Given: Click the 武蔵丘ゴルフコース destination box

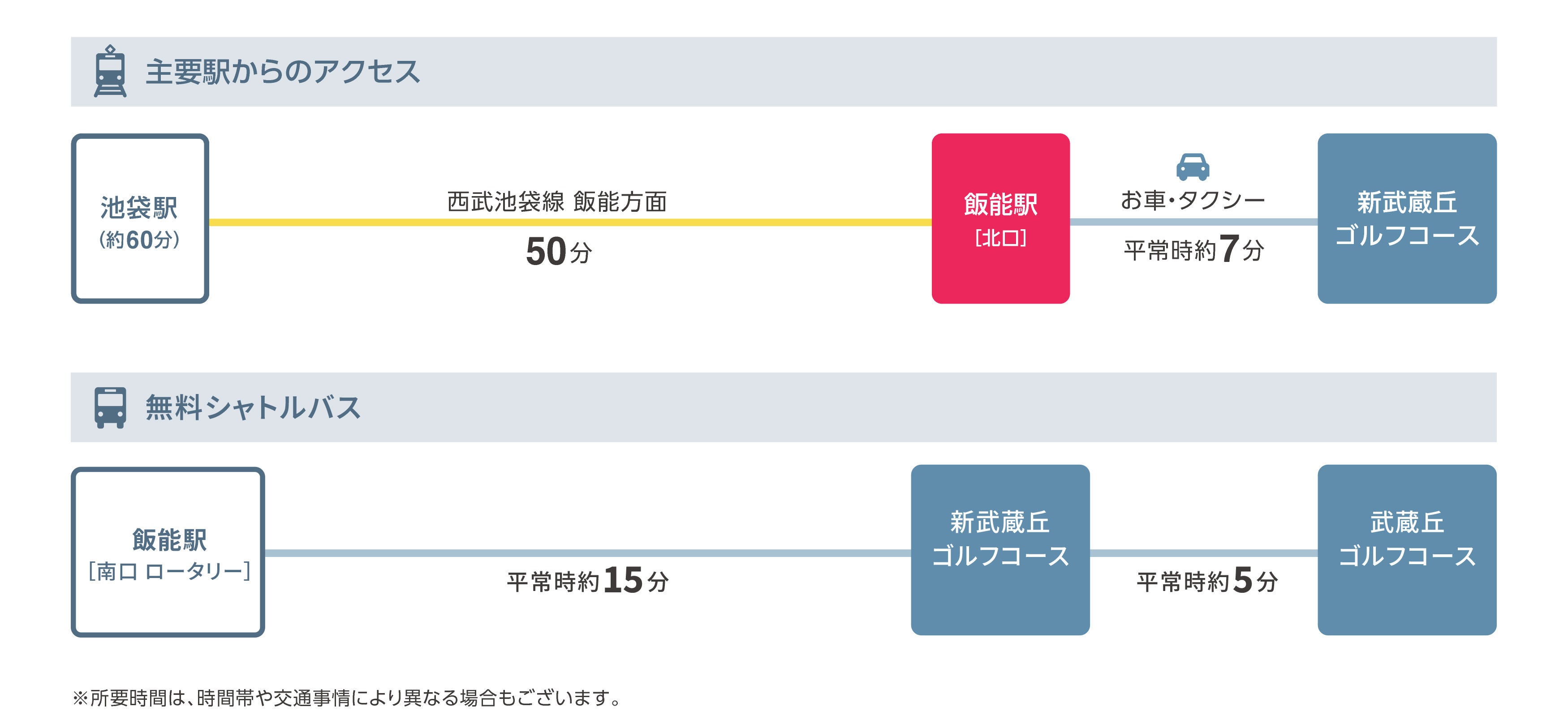Looking at the screenshot, I should coord(1407,550).
